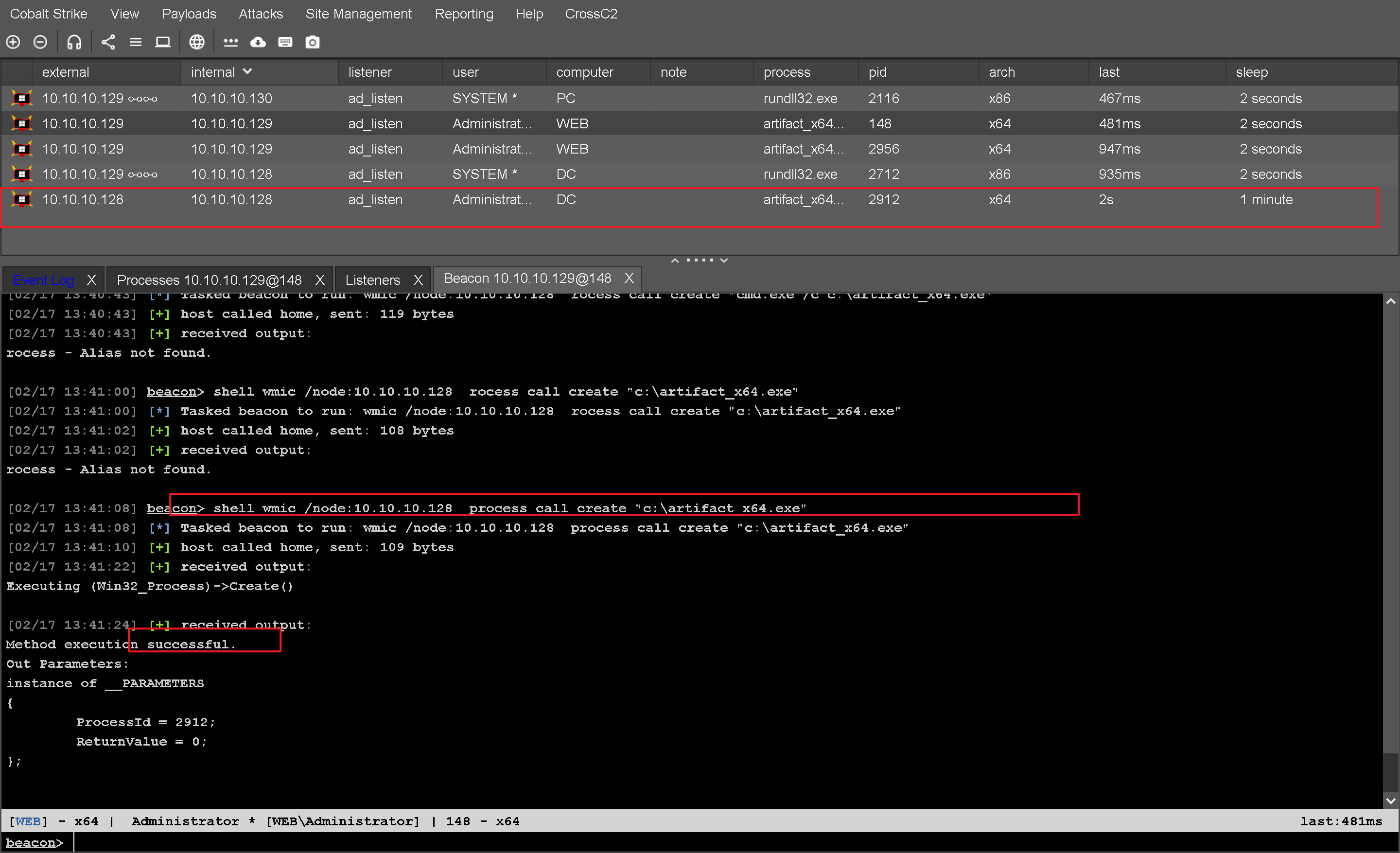Image resolution: width=1400 pixels, height=853 pixels.
Task: Switch to pivot graph view icon
Action: click(x=108, y=42)
